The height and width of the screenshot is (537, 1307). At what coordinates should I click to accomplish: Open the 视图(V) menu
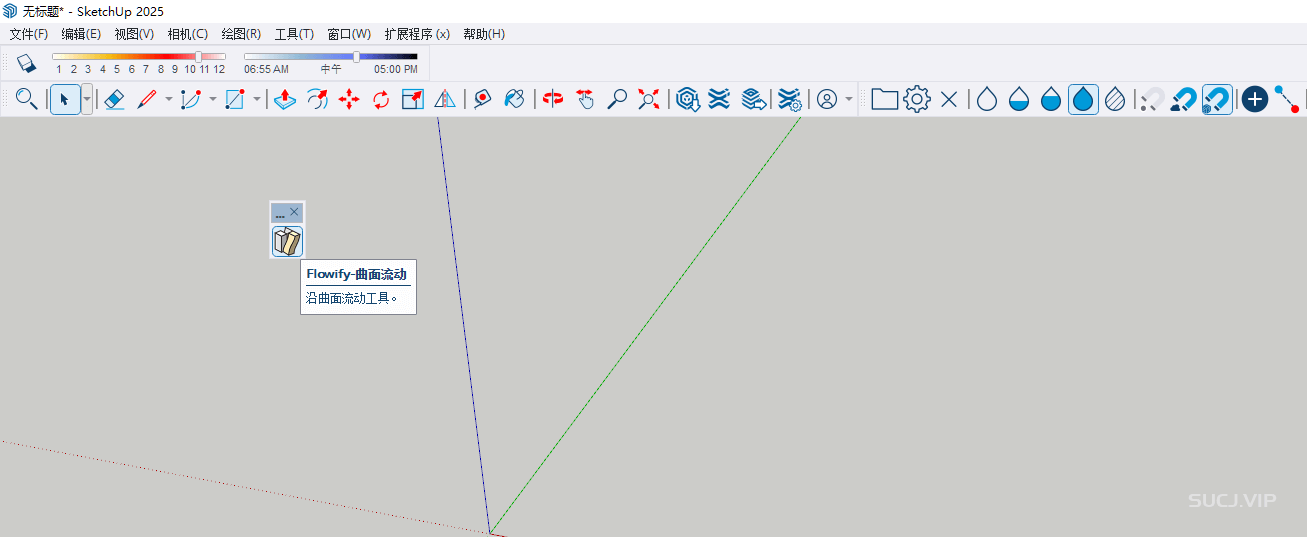coord(134,34)
